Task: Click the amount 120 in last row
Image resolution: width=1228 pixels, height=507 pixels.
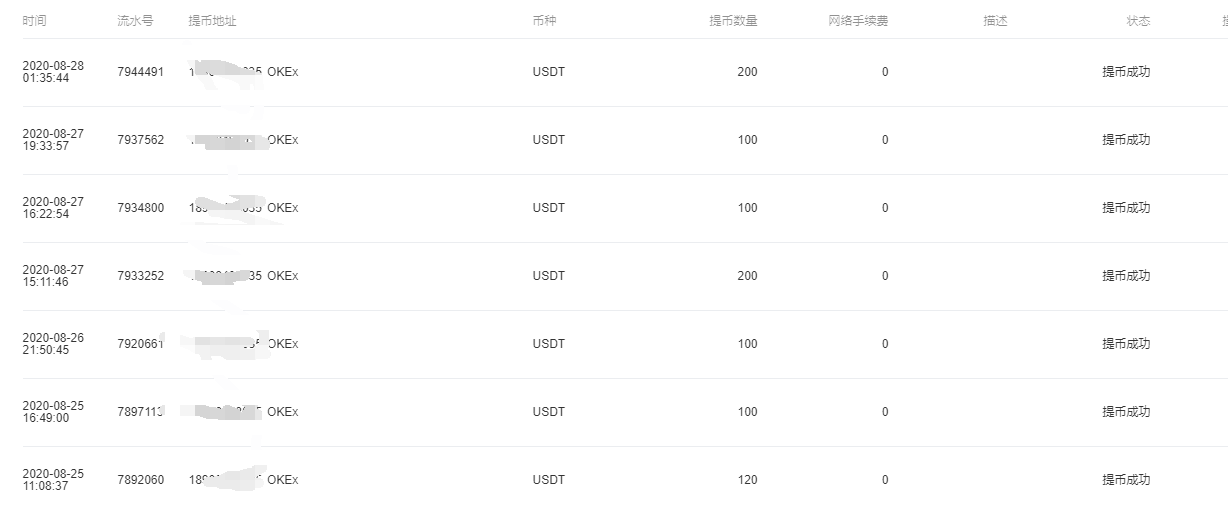Action: coord(747,480)
